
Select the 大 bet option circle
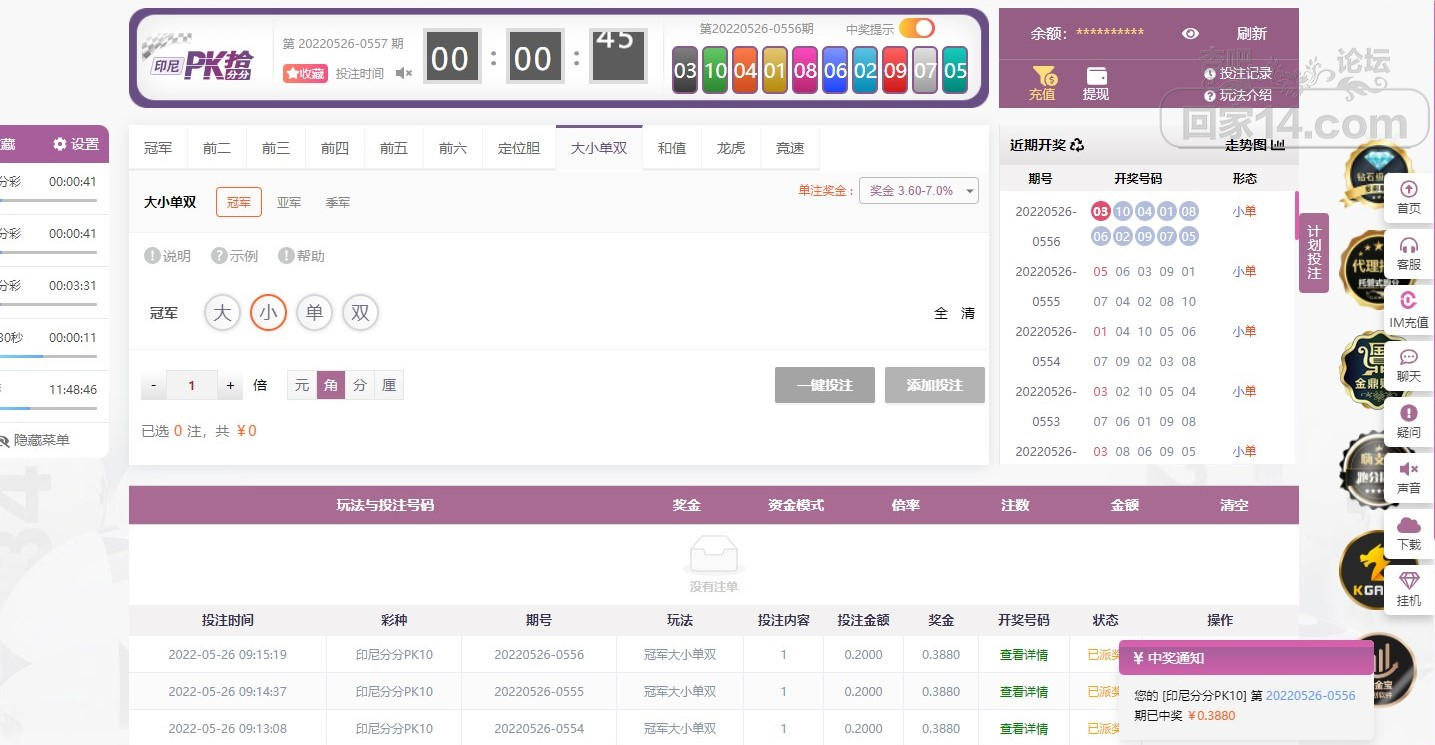pyautogui.click(x=222, y=313)
